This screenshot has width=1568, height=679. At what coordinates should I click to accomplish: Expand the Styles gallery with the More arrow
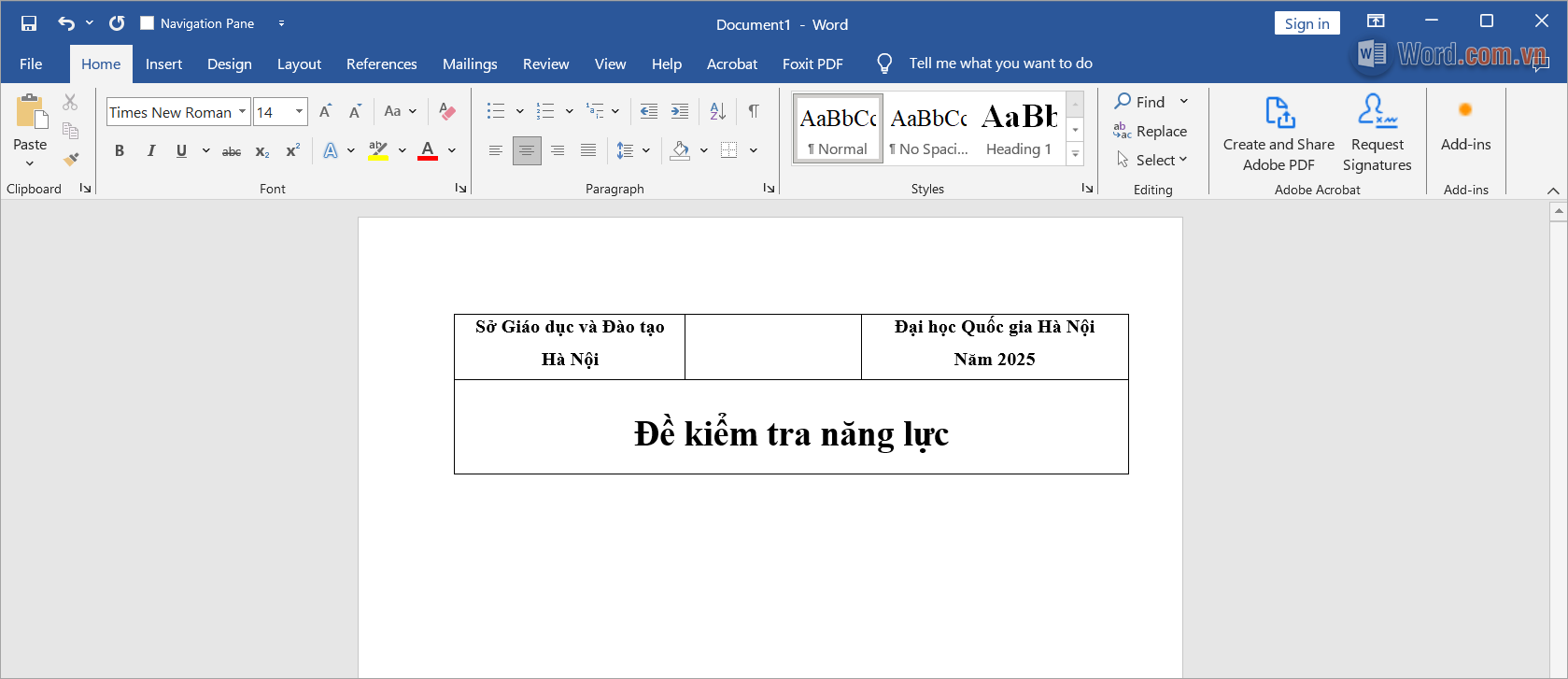pos(1075,154)
